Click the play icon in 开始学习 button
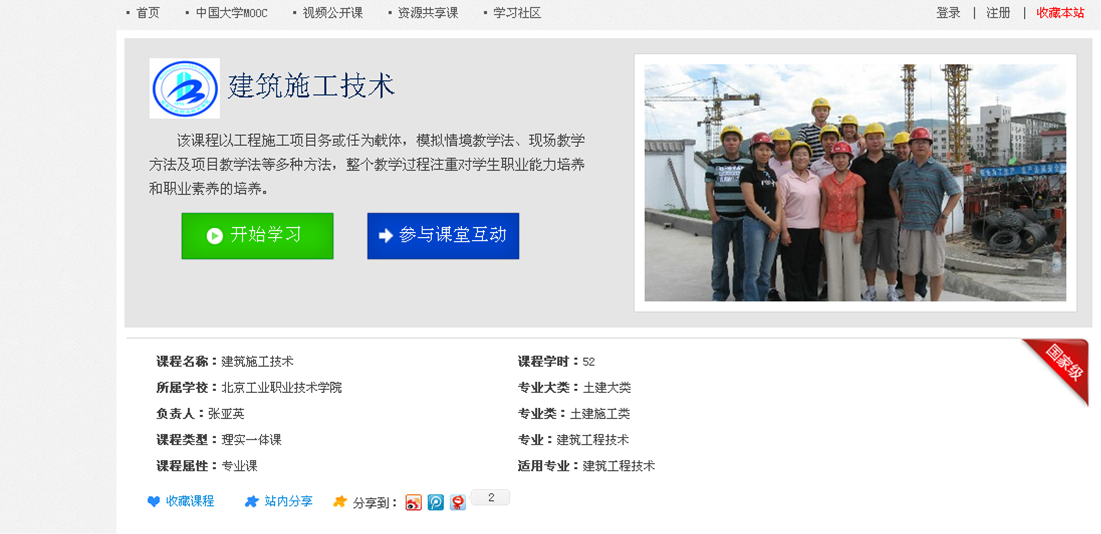Viewport: 1101px width, 534px height. 215,236
